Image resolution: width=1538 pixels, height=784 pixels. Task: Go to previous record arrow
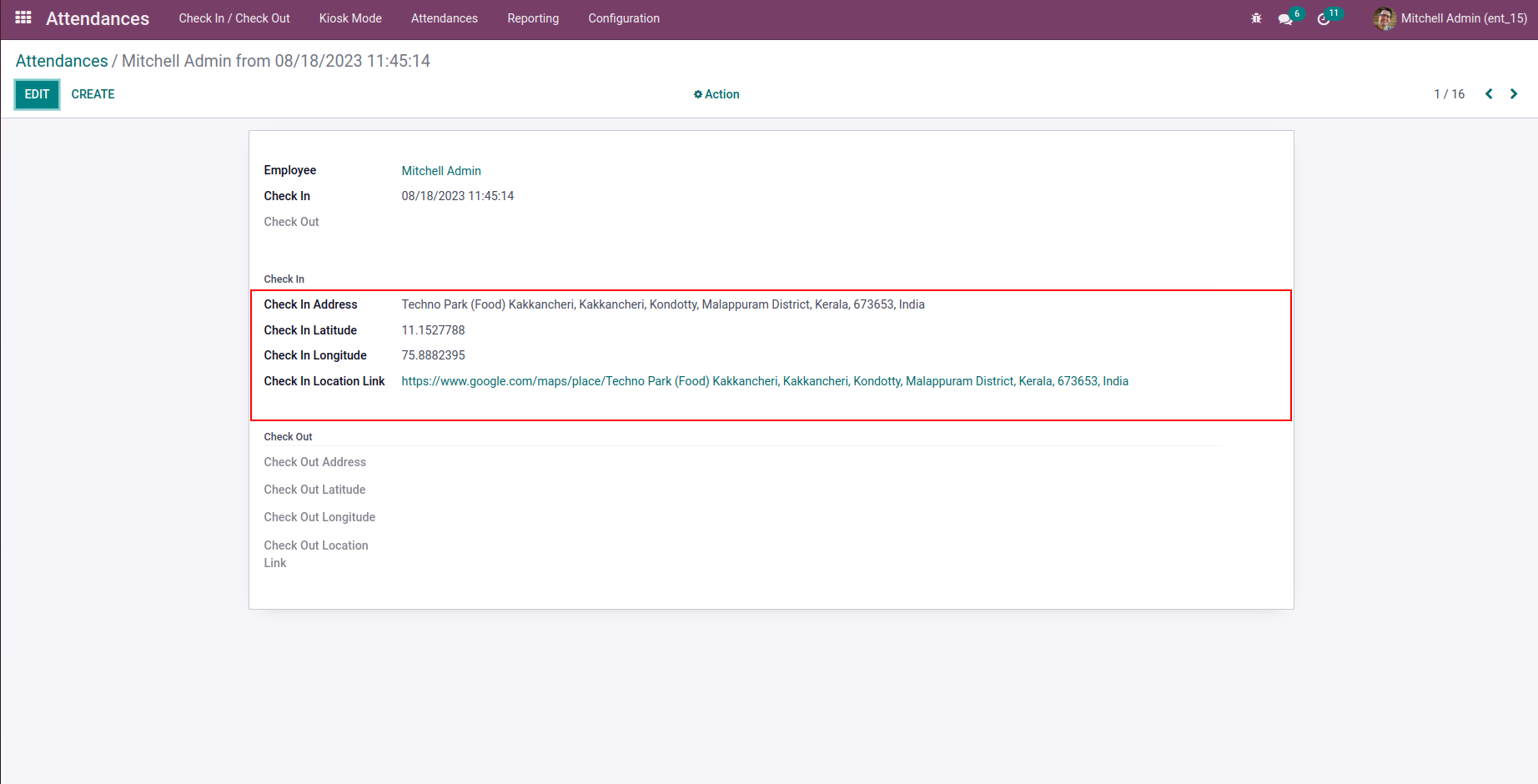click(1489, 94)
